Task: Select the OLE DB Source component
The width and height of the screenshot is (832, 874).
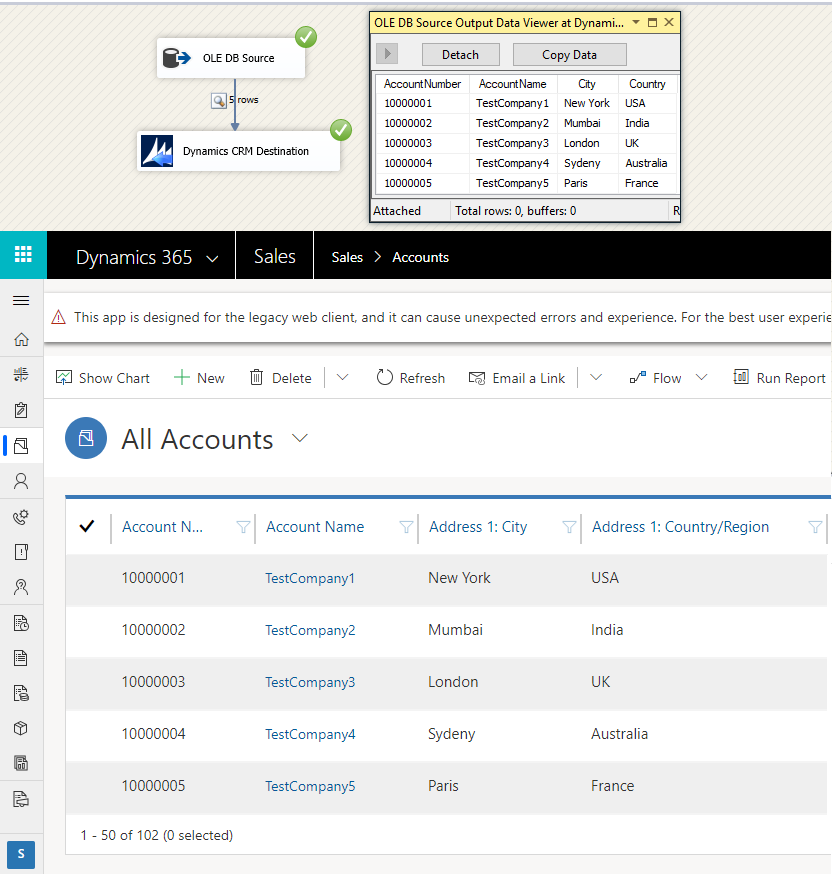Action: coord(231,58)
